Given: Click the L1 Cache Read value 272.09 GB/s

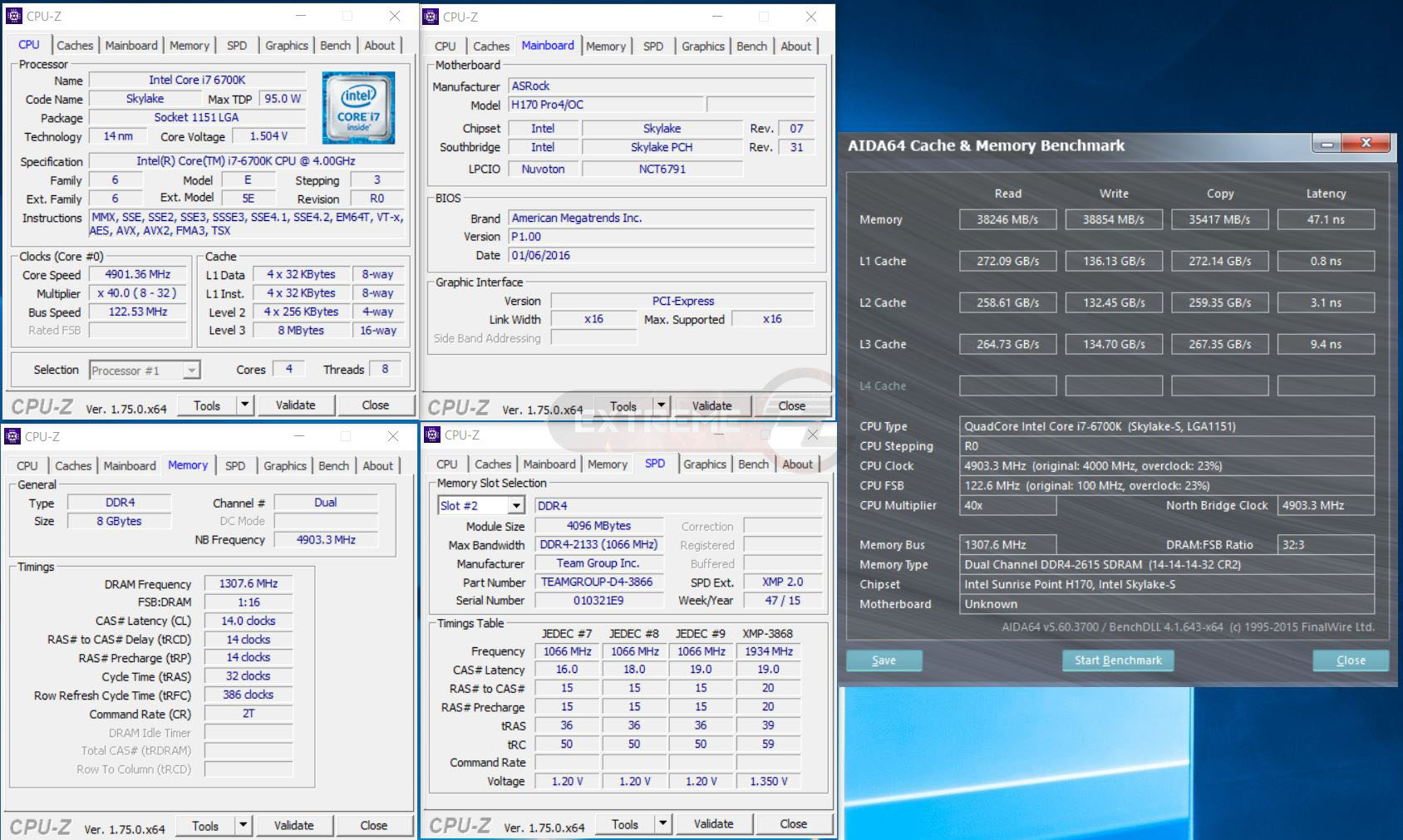Looking at the screenshot, I should [x=1007, y=261].
